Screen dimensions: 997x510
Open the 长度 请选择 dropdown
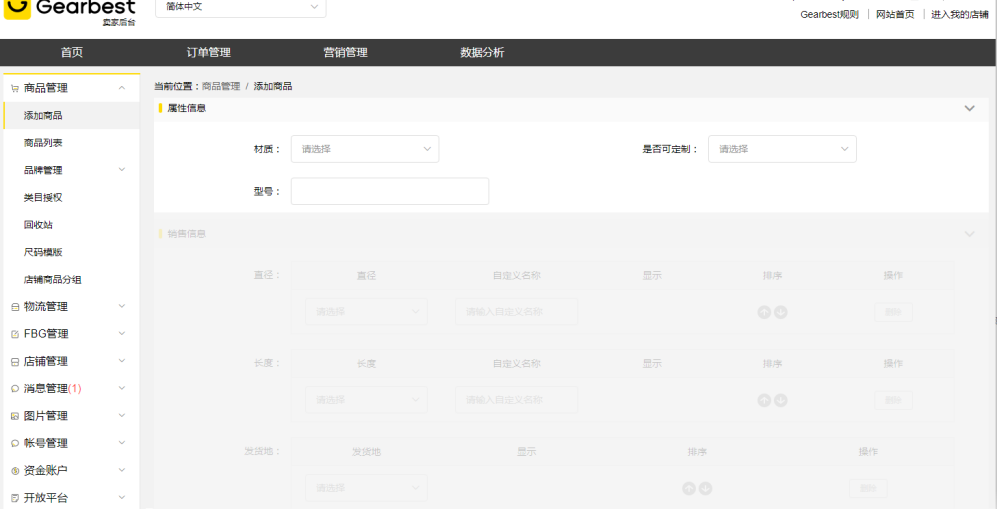[366, 399]
